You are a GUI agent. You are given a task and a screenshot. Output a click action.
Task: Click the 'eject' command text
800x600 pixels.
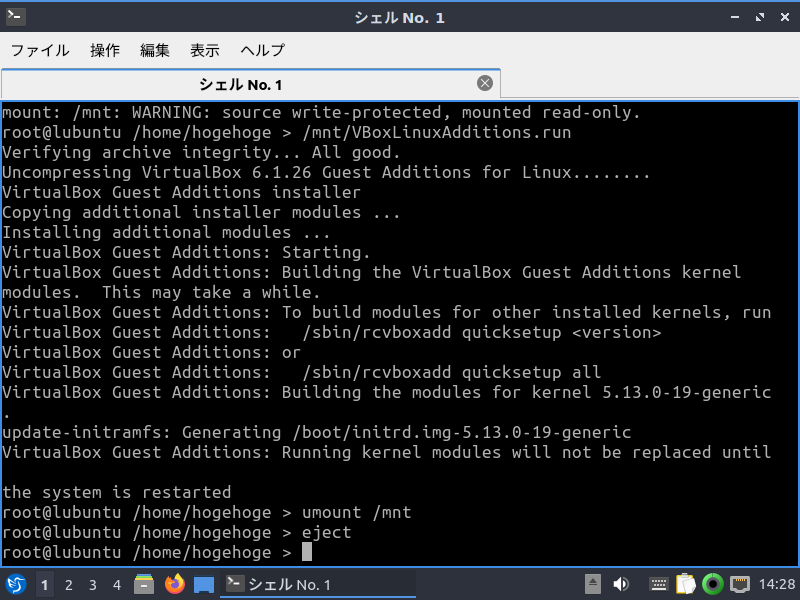click(x=327, y=532)
